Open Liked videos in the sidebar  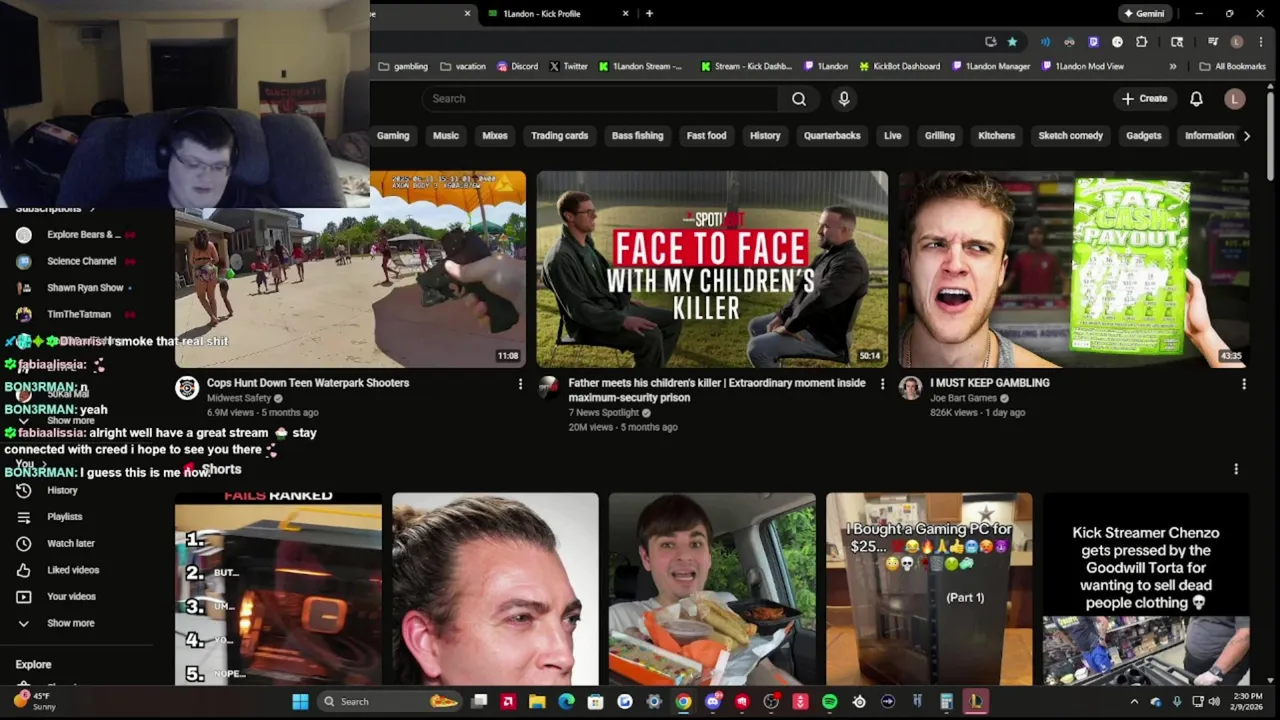point(73,570)
